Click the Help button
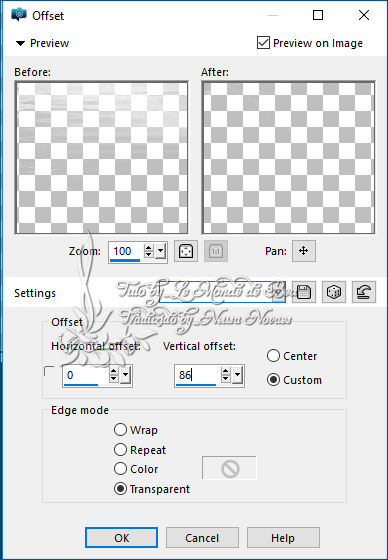The image size is (388, 560). pyautogui.click(x=283, y=538)
